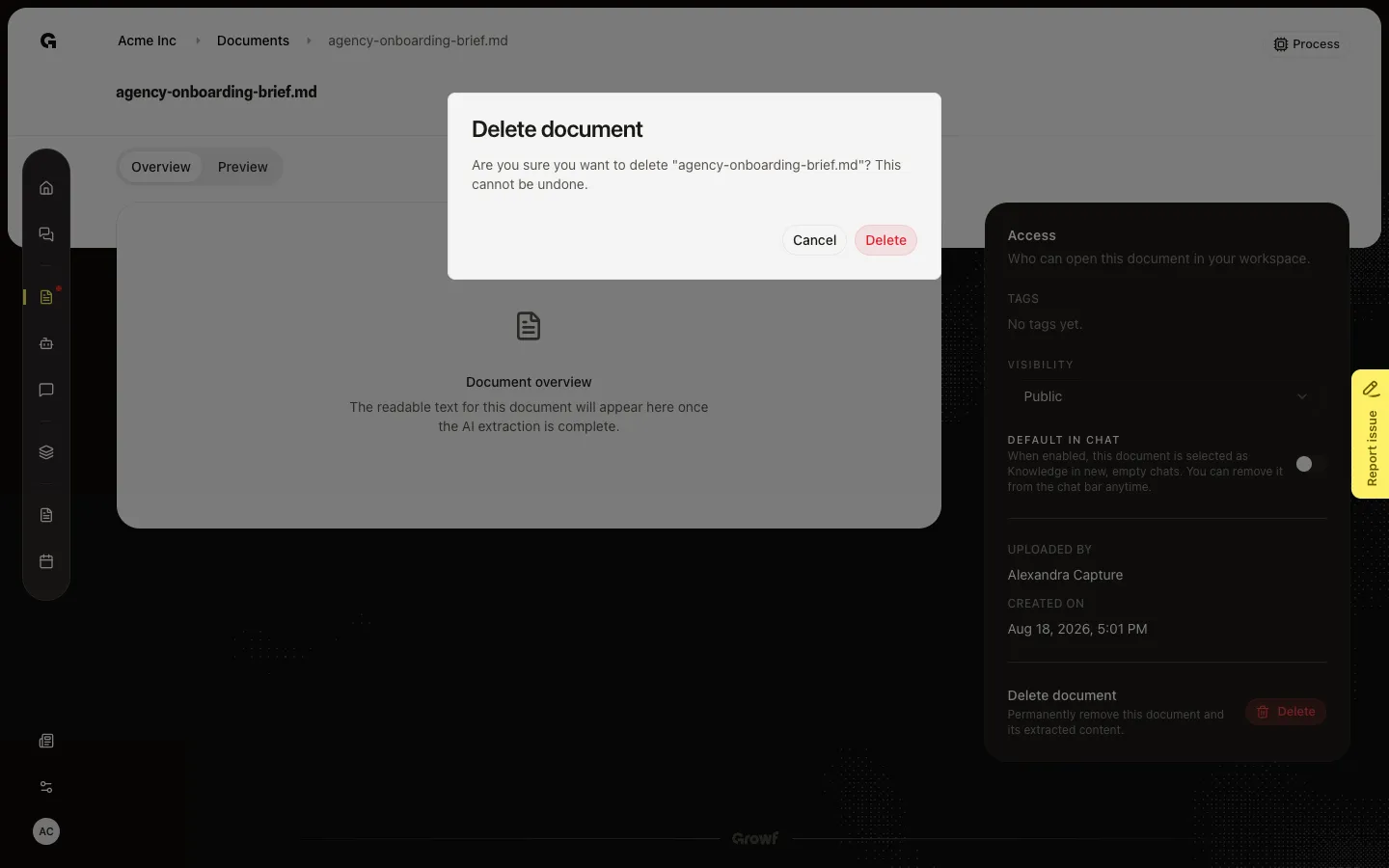
Task: Click the Access panel heading
Action: point(1031,235)
